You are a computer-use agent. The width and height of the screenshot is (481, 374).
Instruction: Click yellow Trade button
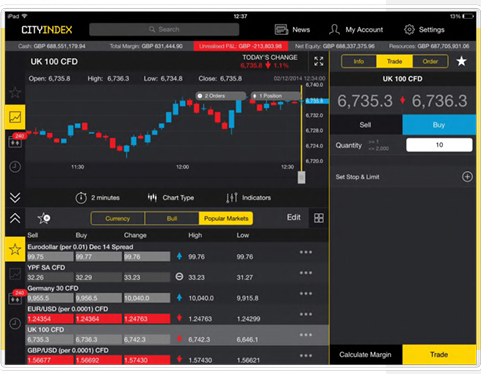[x=439, y=355]
